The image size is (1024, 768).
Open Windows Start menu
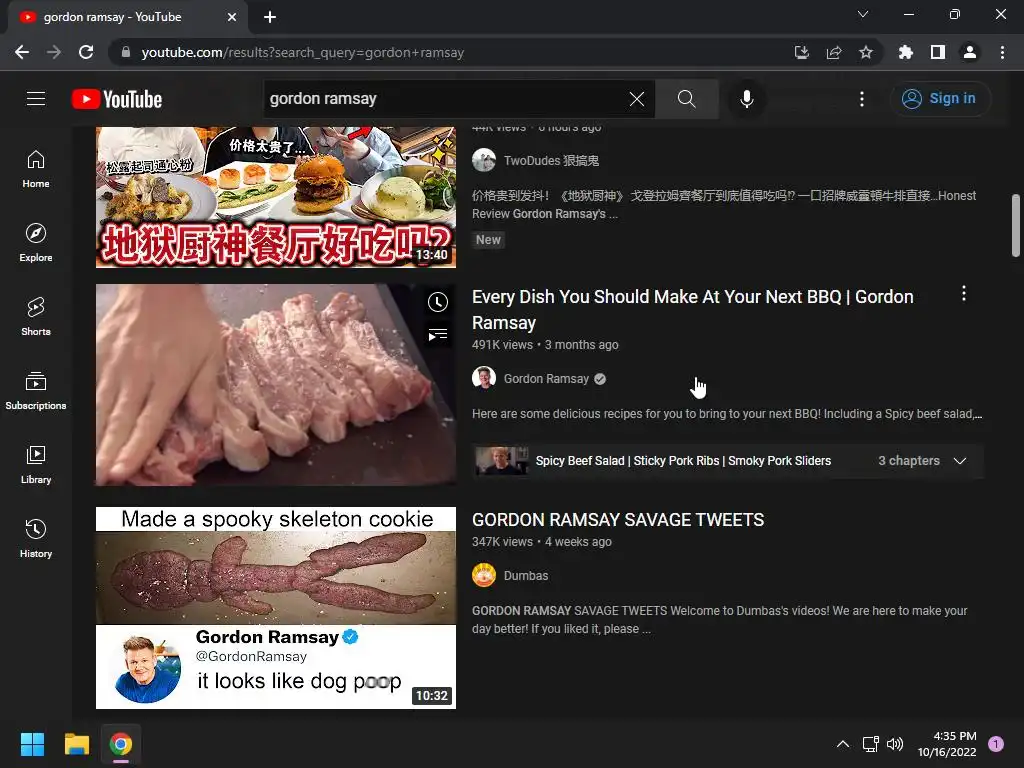tap(32, 744)
